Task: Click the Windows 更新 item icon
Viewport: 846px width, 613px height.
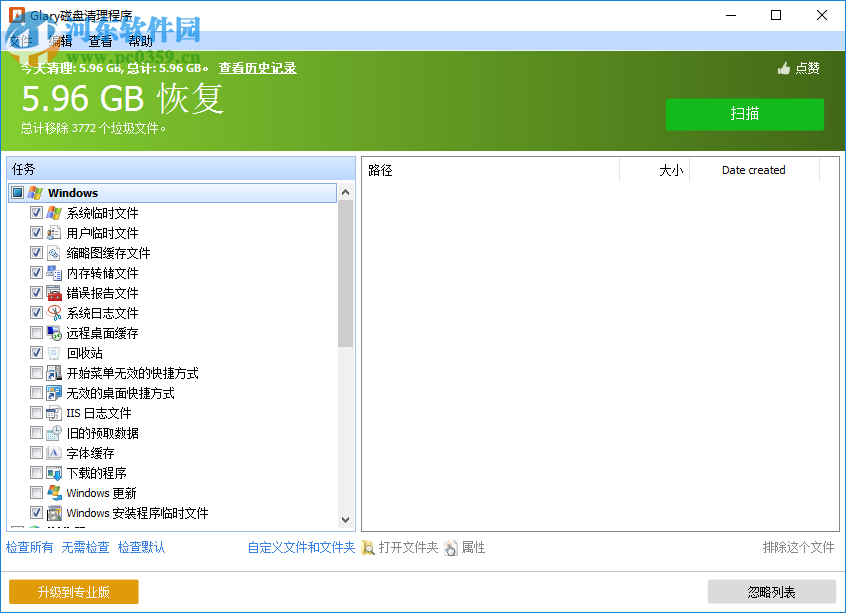Action: [x=53, y=492]
